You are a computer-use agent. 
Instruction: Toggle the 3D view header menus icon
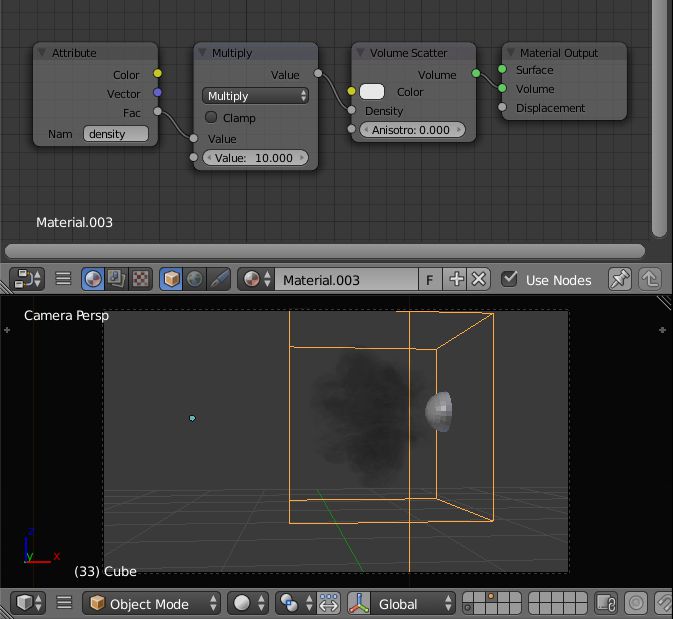[64, 603]
